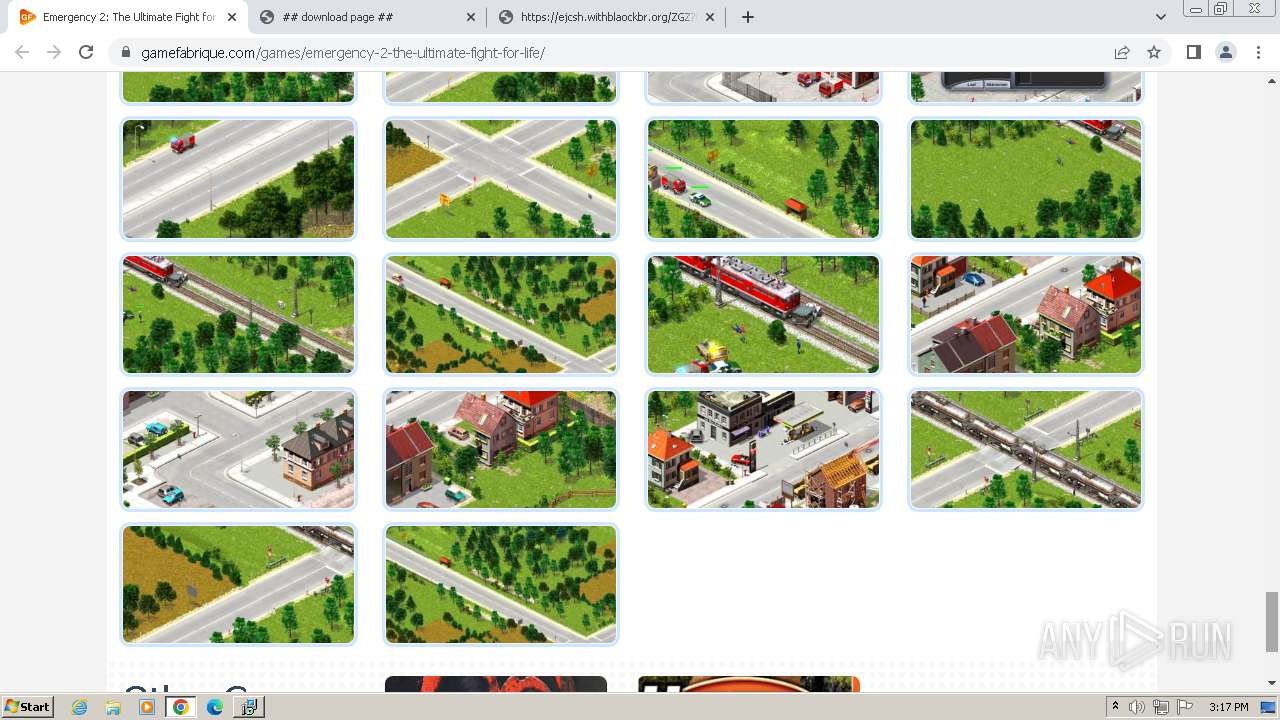The width and height of the screenshot is (1280, 720).
Task: Open screenshot of brown field beside road
Action: coord(238,584)
